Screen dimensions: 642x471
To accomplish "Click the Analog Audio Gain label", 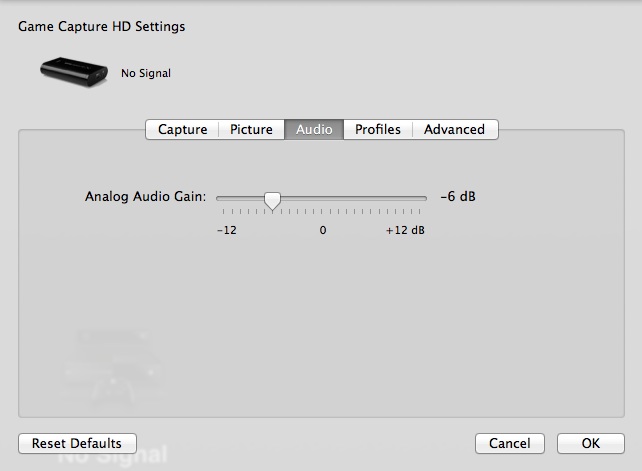I will [145, 196].
